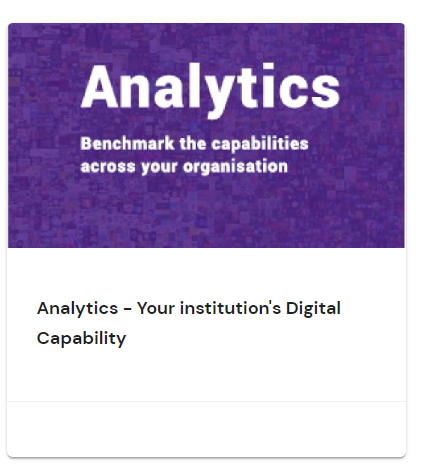Image resolution: width=421 pixels, height=471 pixels.
Task: Open 'Analytics - Your institution's Digital Capability' link
Action: 189,323
